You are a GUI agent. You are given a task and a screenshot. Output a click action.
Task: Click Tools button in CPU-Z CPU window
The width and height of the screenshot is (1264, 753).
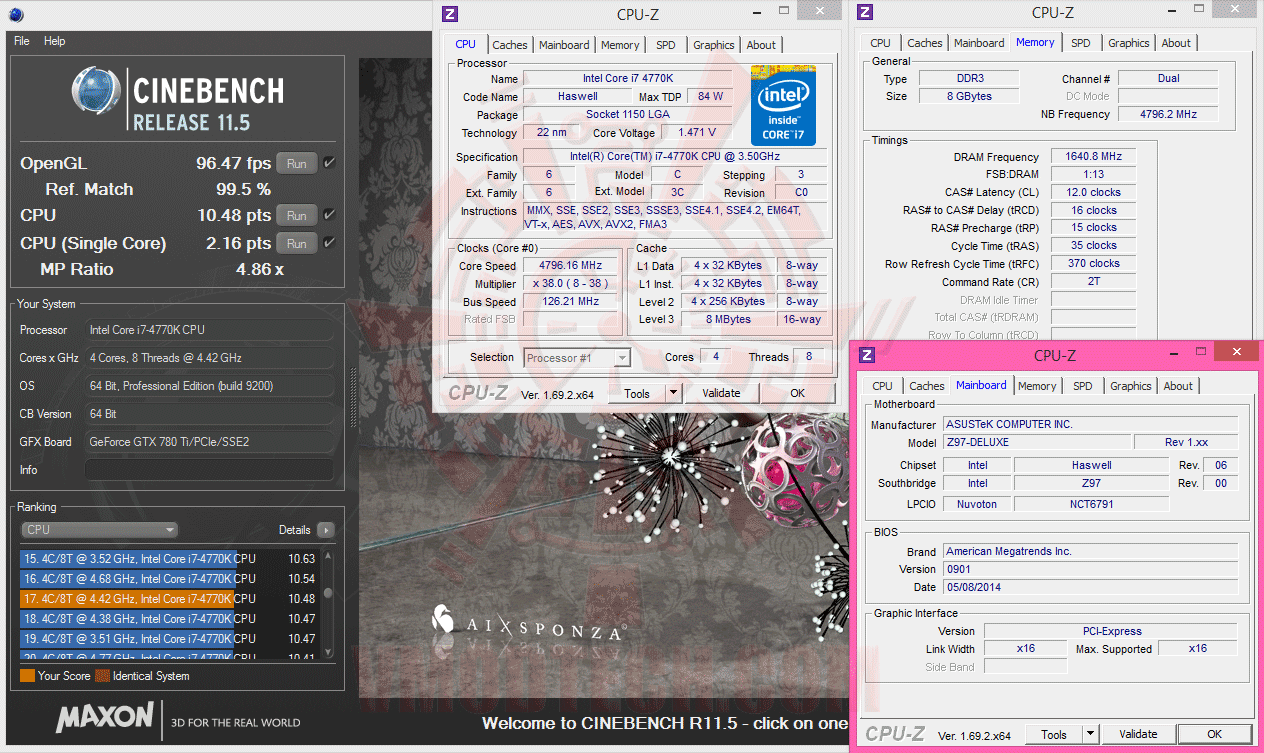point(637,393)
